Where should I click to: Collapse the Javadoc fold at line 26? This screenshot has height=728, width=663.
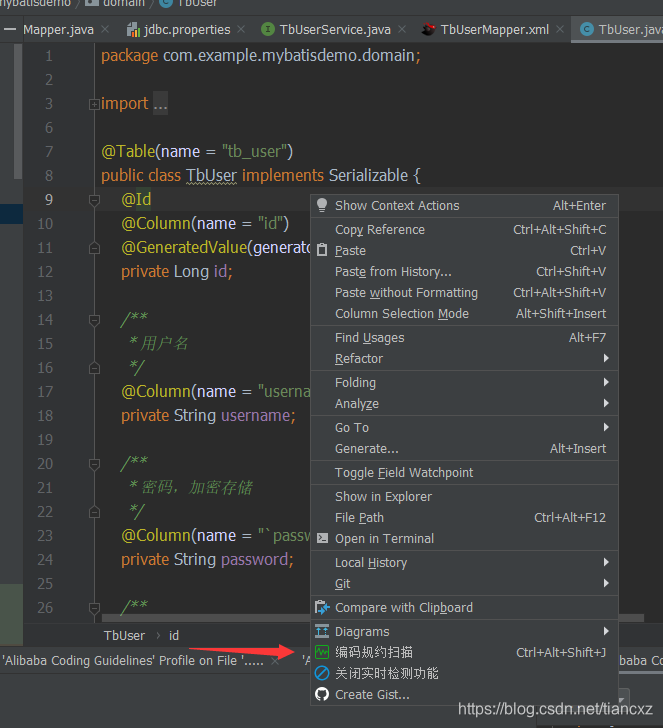click(94, 608)
